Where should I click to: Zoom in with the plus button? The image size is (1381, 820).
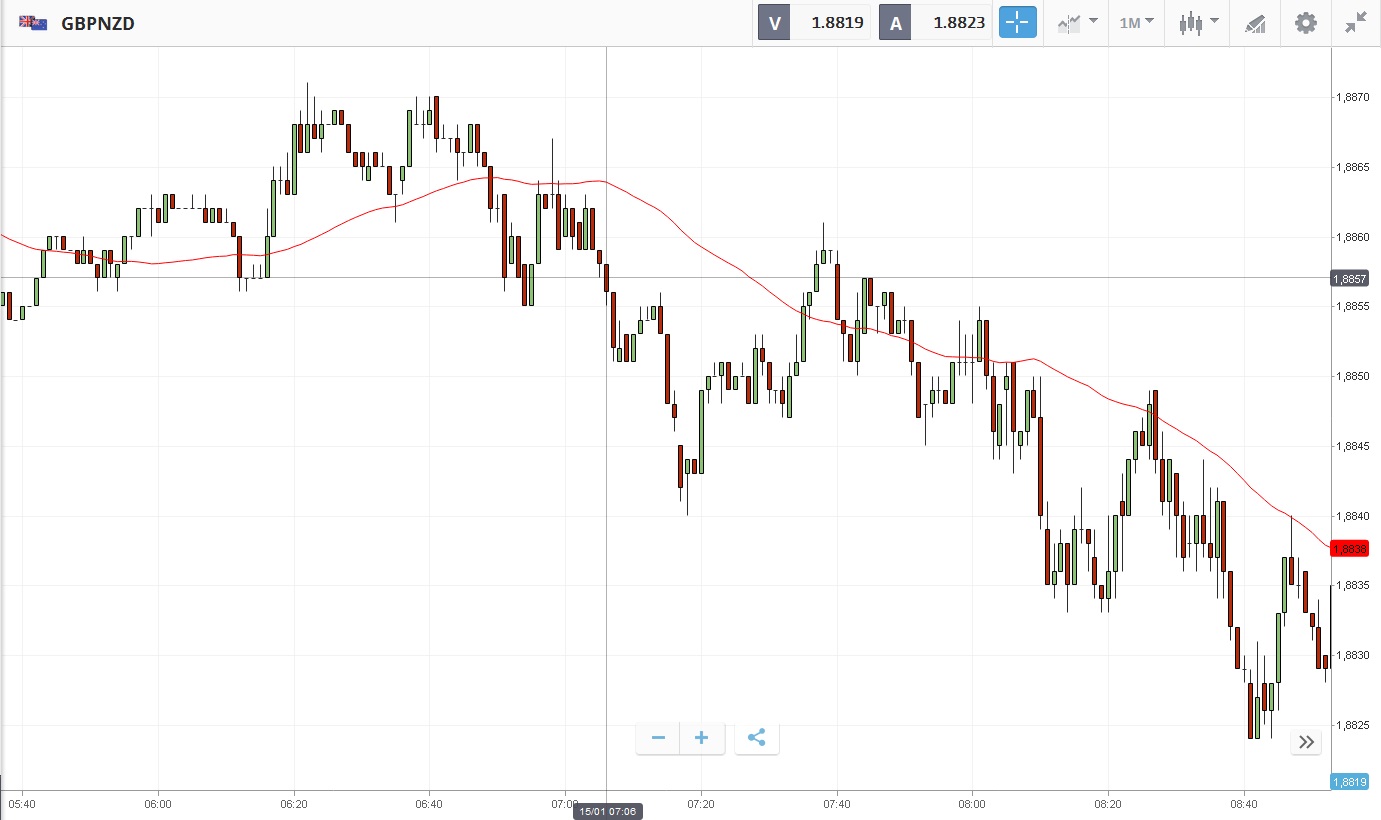click(x=702, y=738)
